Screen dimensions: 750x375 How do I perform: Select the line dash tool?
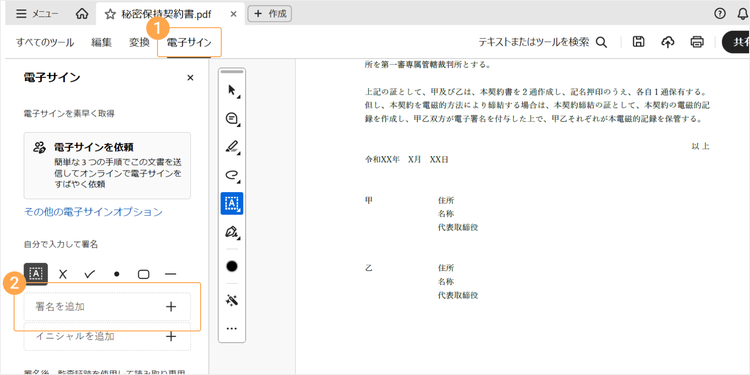tap(170, 274)
